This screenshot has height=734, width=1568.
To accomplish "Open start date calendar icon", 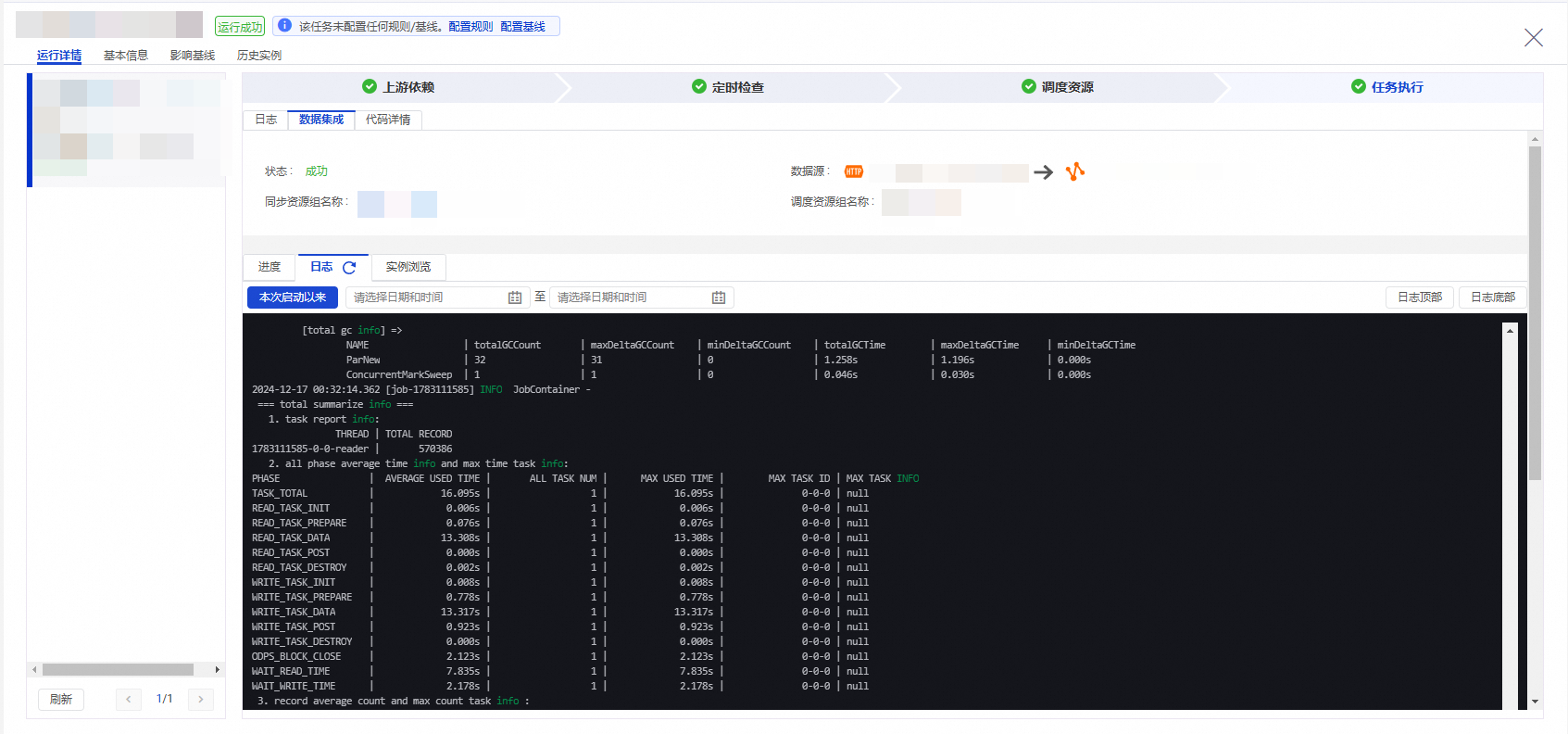I will tap(515, 297).
